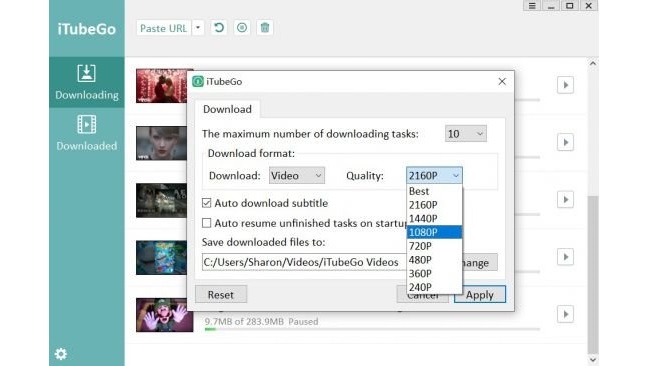The height and width of the screenshot is (366, 652).
Task: Choose 1080P in the quality list
Action: tap(434, 232)
